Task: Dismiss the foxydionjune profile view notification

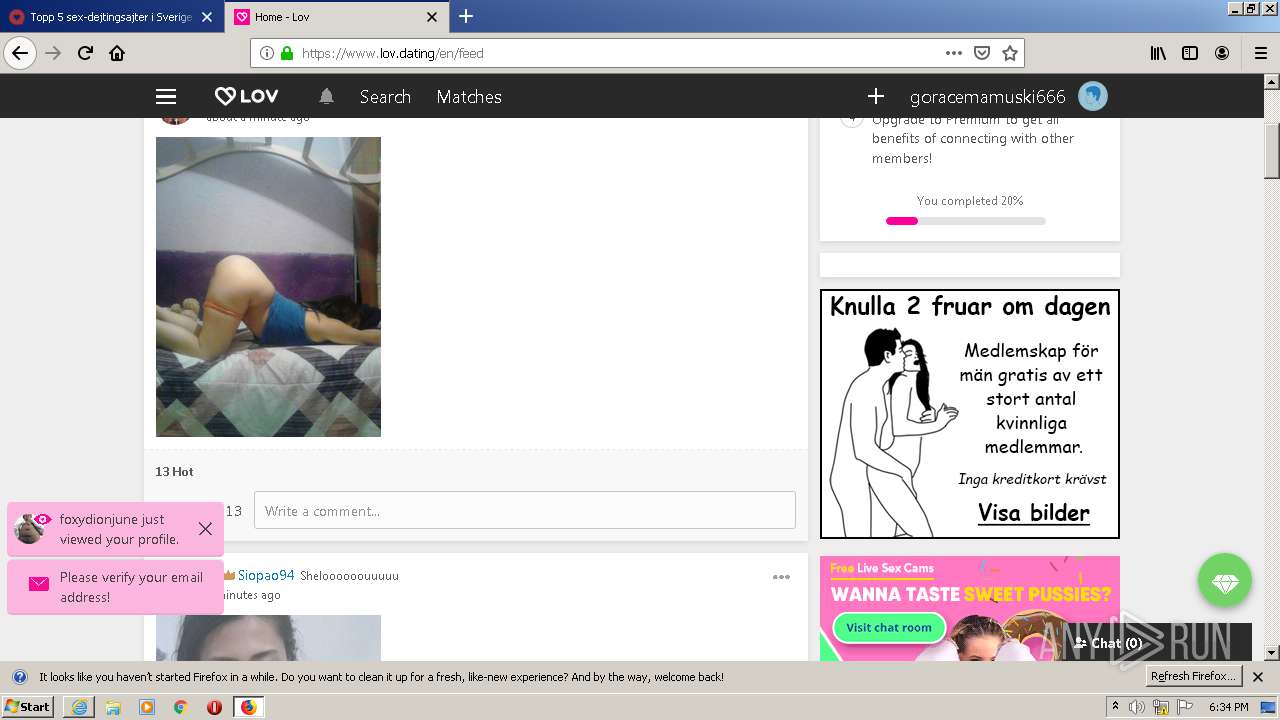Action: (205, 529)
